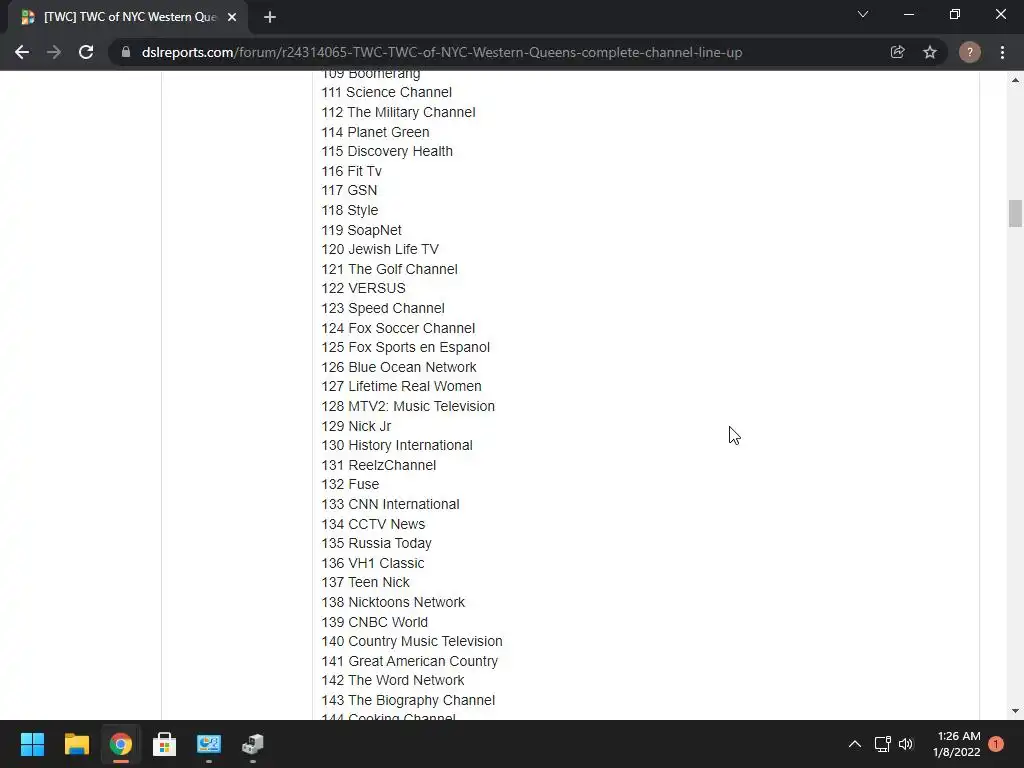Click the padlock site info icon

(126, 52)
